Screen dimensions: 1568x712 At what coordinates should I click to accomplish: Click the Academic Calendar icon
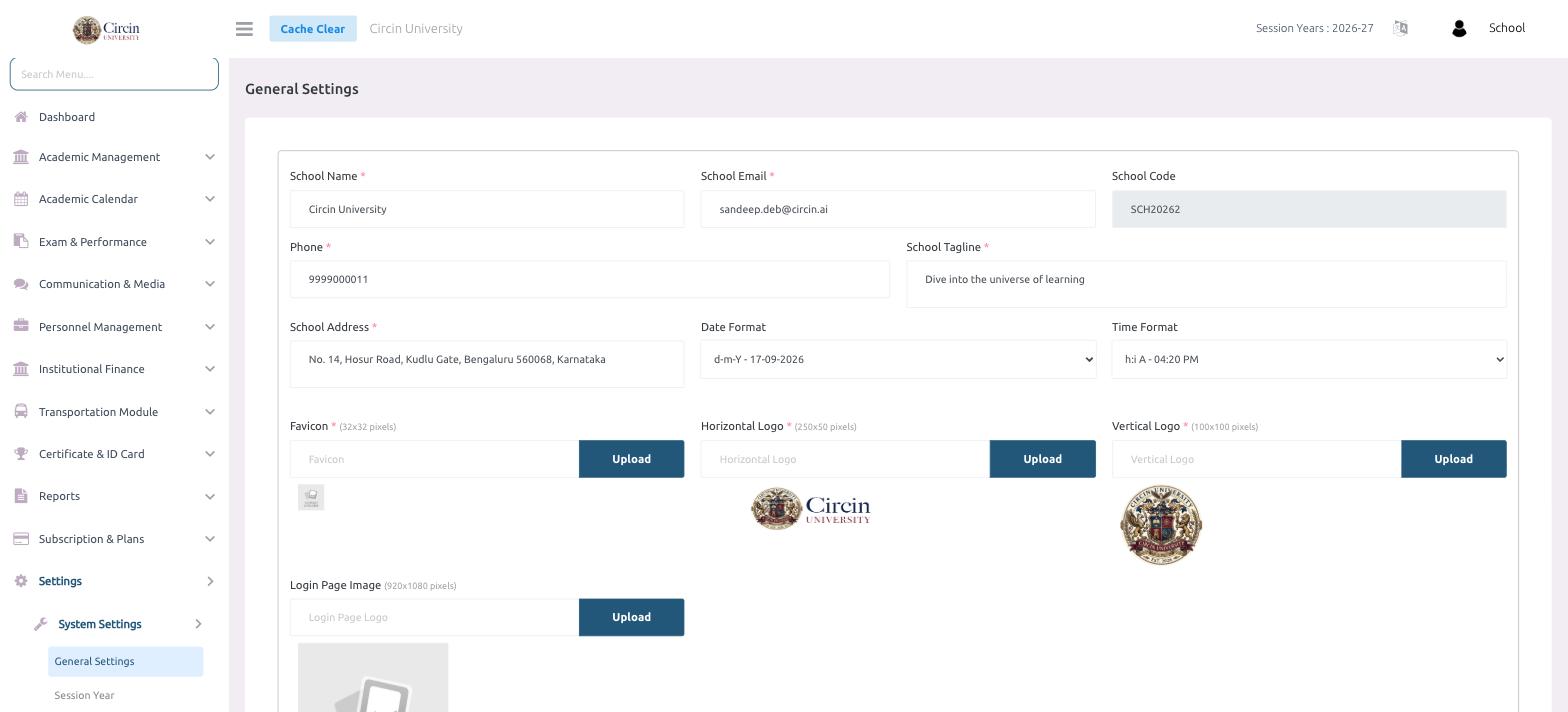(x=21, y=199)
